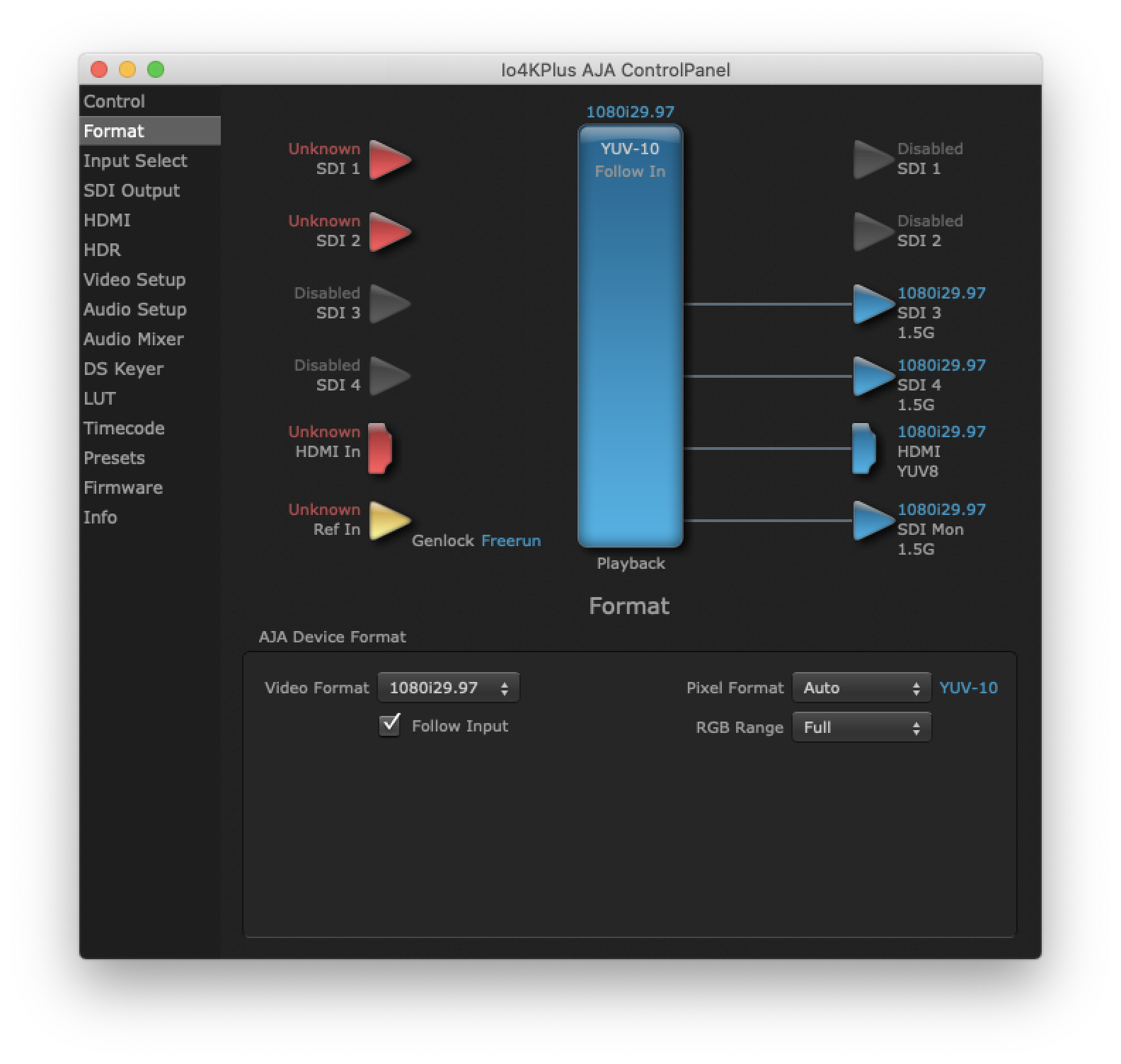This screenshot has width=1121, height=1064.
Task: Open the Video Format dropdown
Action: point(448,688)
